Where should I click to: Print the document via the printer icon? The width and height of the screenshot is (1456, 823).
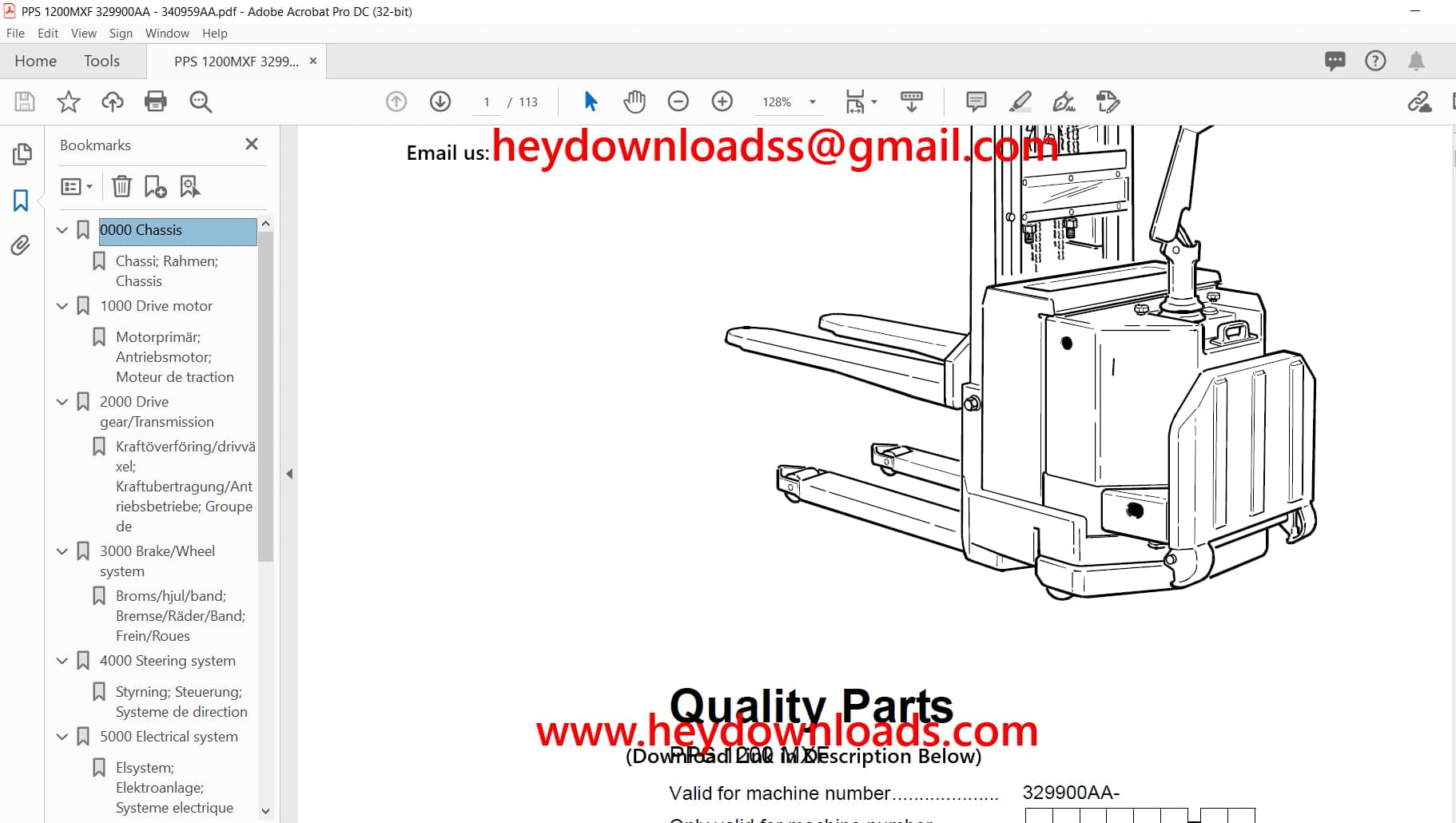click(156, 101)
